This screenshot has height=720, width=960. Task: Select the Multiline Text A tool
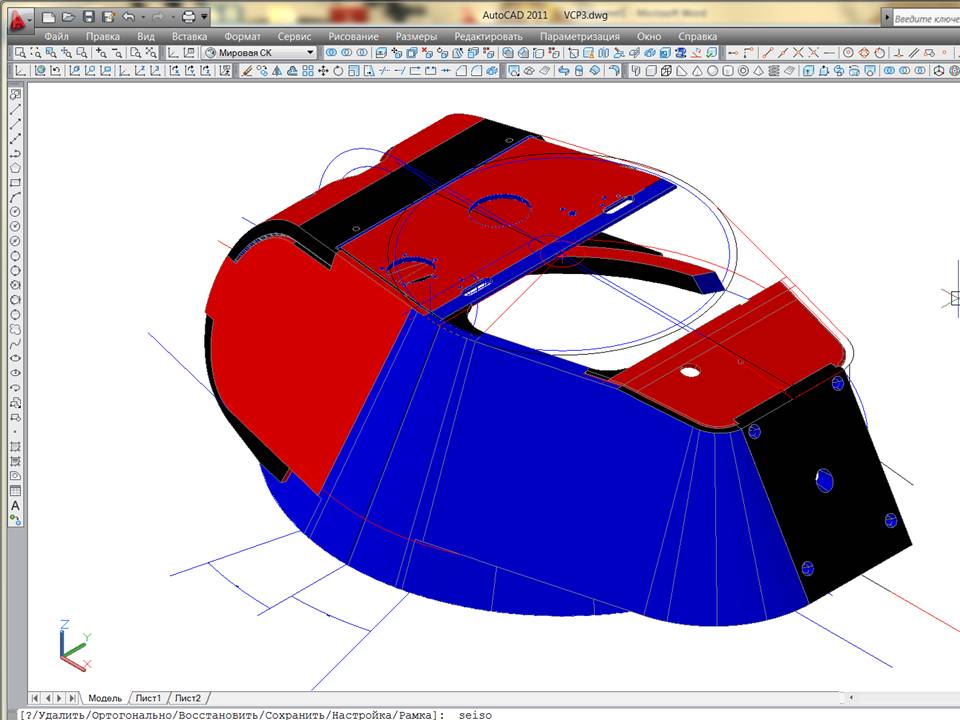coord(15,506)
